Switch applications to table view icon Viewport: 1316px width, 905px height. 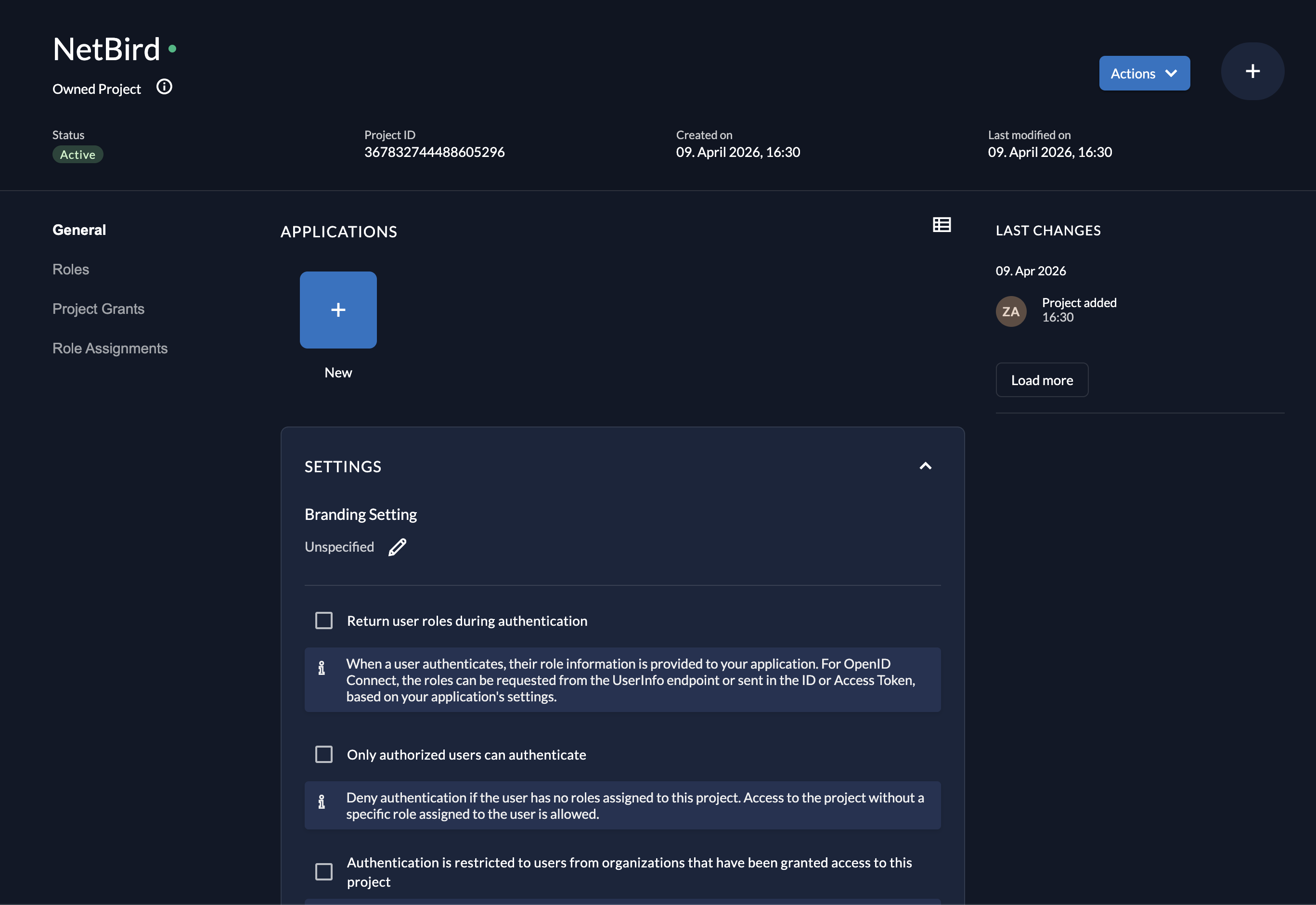(x=941, y=224)
